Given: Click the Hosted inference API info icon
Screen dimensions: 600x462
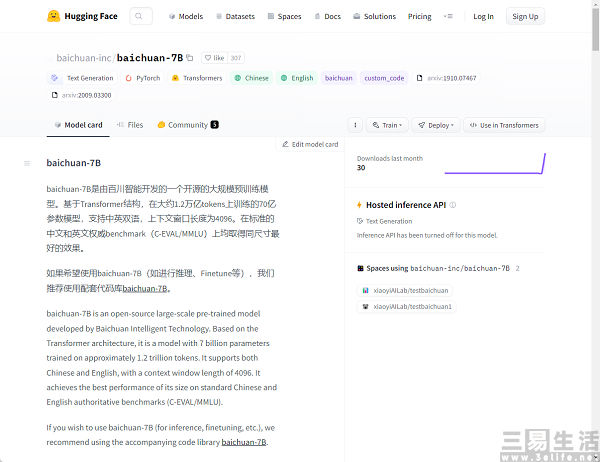Looking at the screenshot, I should tap(452, 205).
